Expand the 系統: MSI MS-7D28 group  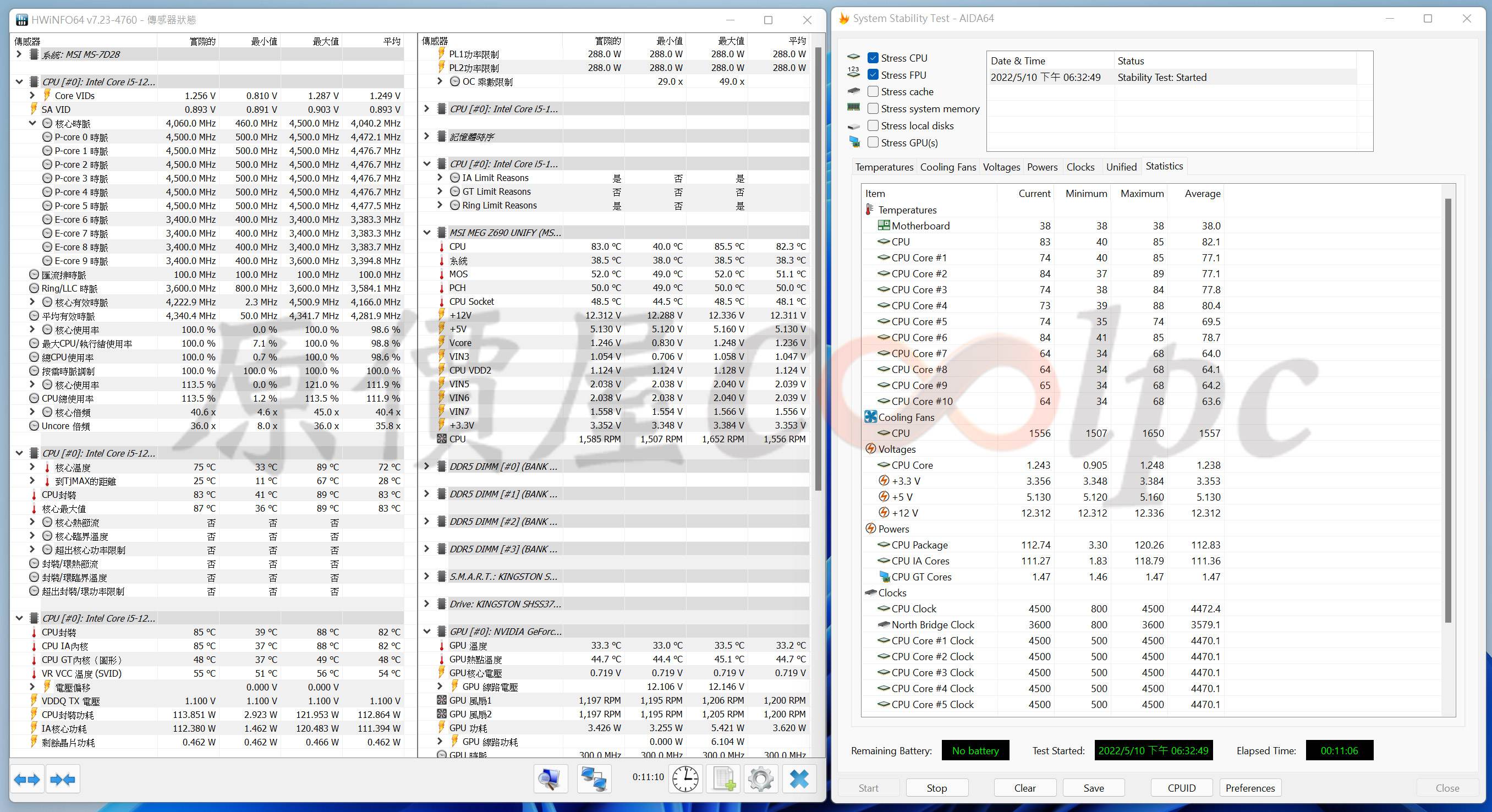tap(19, 54)
